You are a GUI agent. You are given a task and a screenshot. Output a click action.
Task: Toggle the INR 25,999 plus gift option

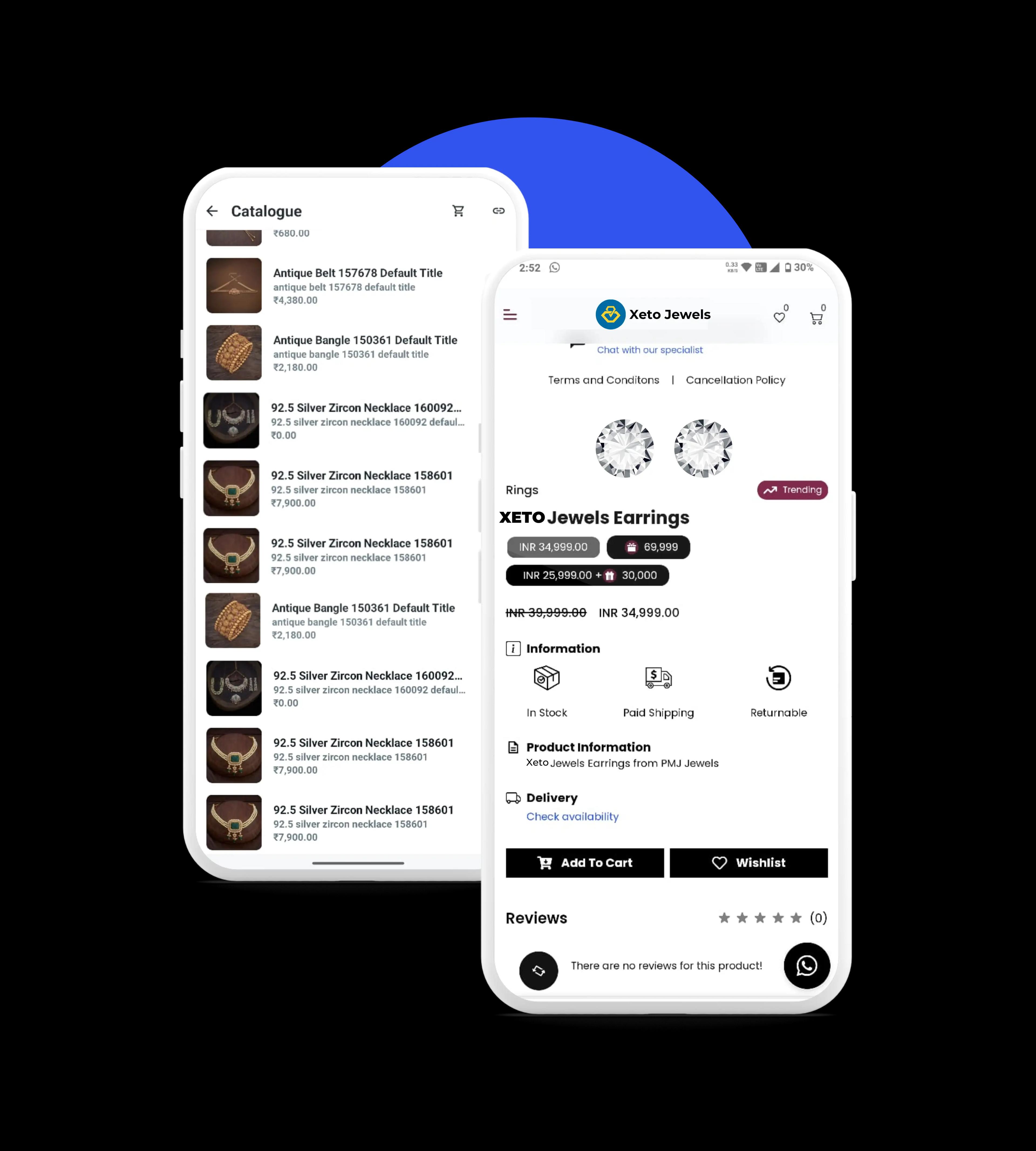click(x=586, y=575)
